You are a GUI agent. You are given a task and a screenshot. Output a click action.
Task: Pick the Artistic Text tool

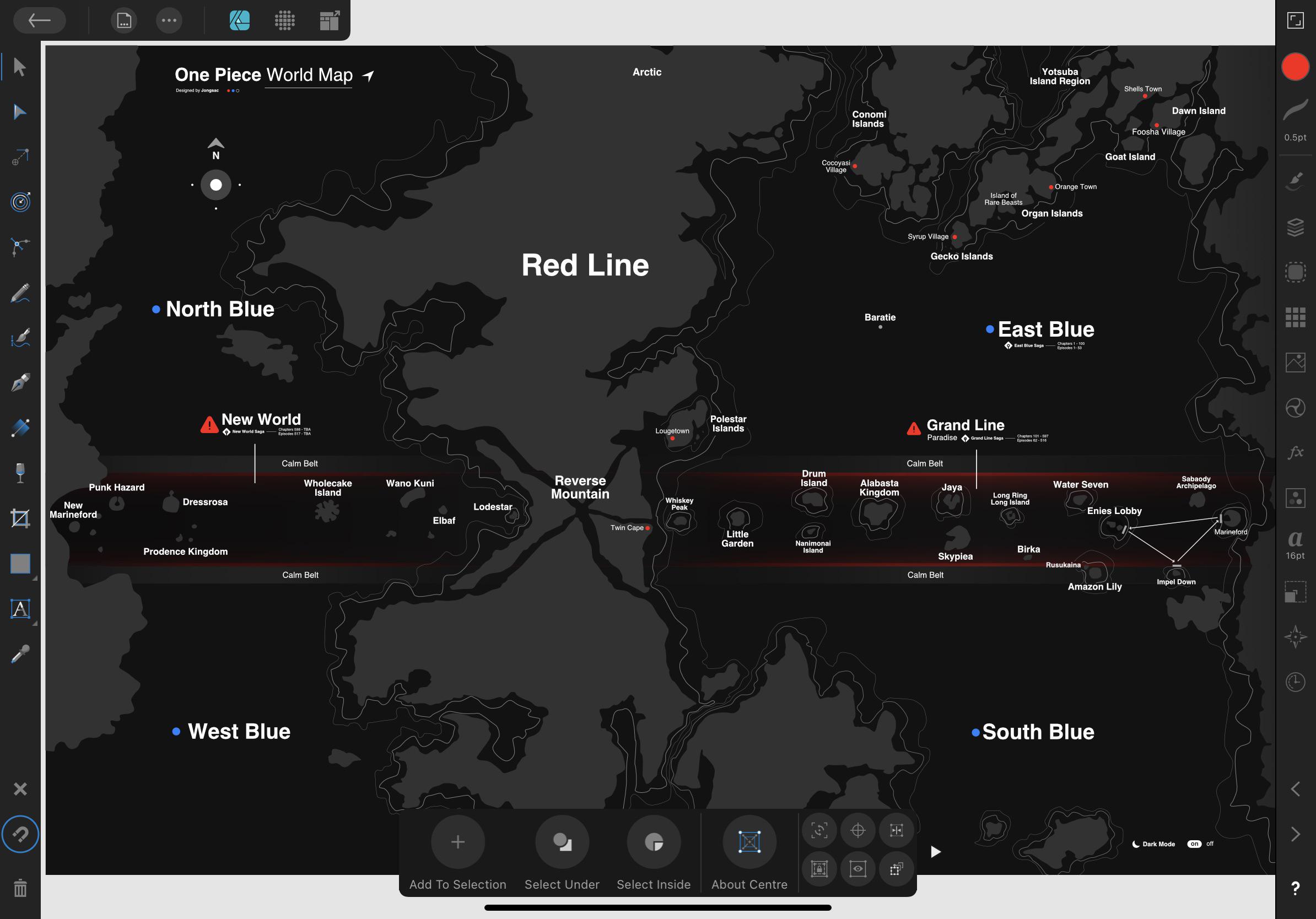click(19, 609)
